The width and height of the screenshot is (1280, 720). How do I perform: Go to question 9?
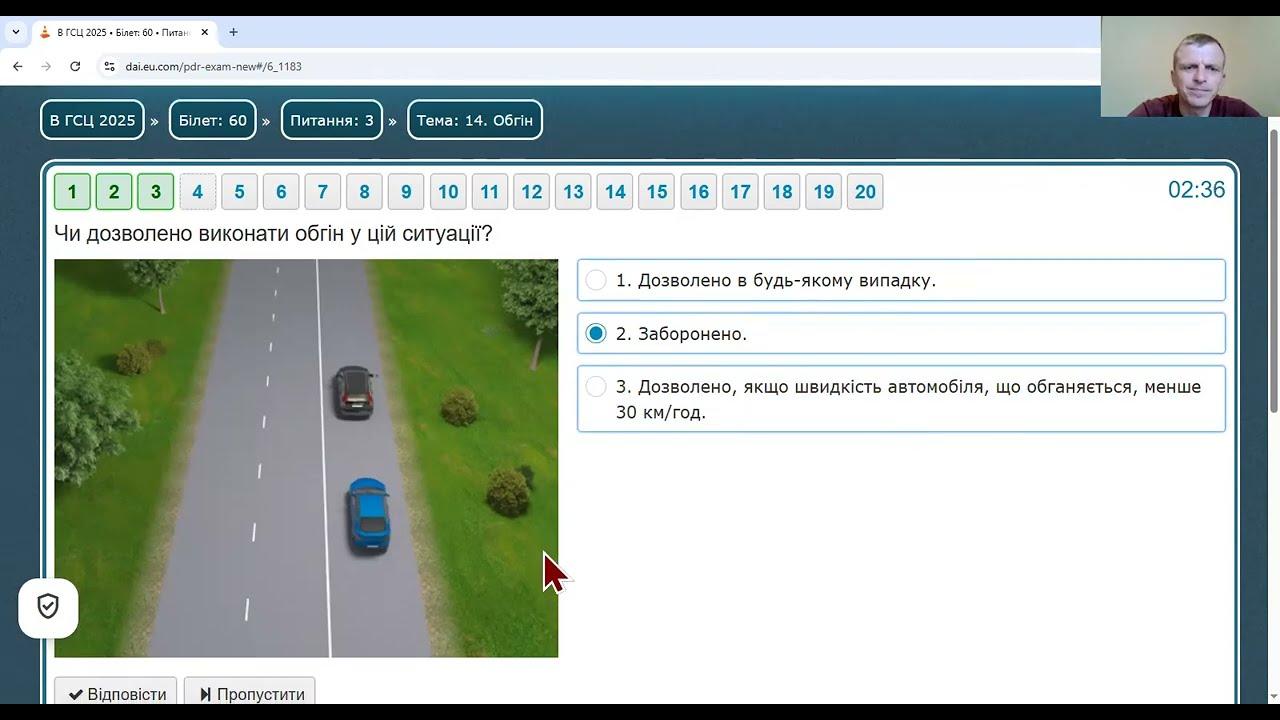coord(406,192)
